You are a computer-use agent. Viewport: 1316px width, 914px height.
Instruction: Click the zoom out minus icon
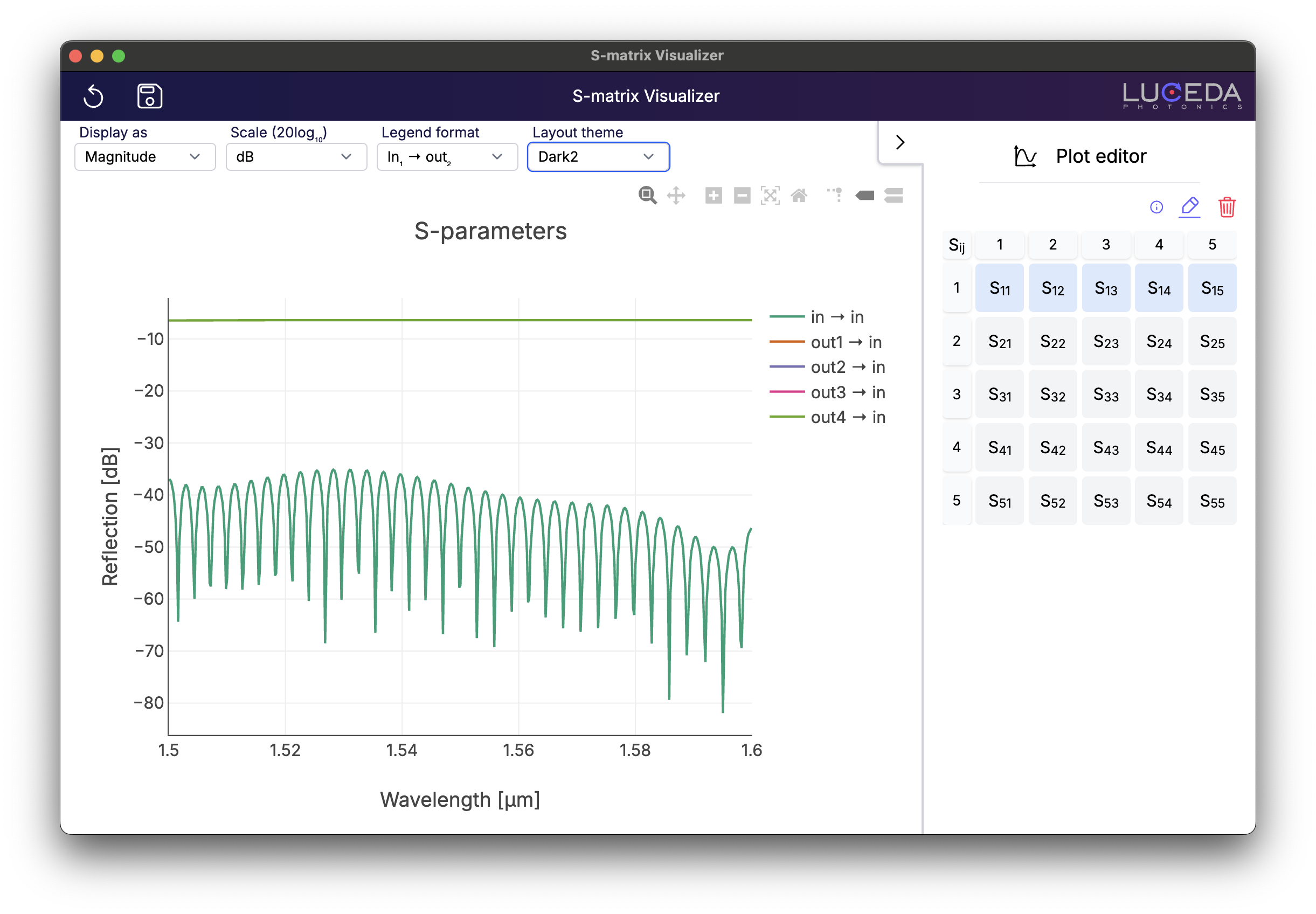(x=742, y=195)
